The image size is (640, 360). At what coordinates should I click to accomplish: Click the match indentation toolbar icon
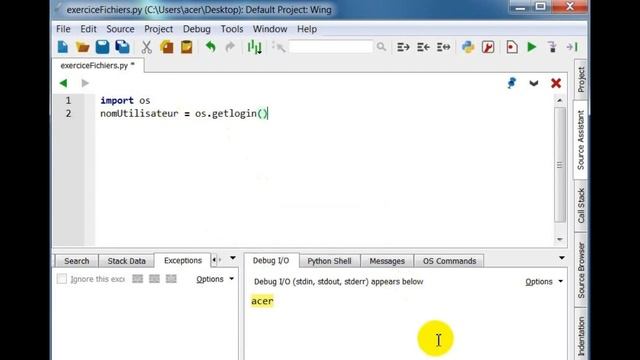tap(443, 47)
